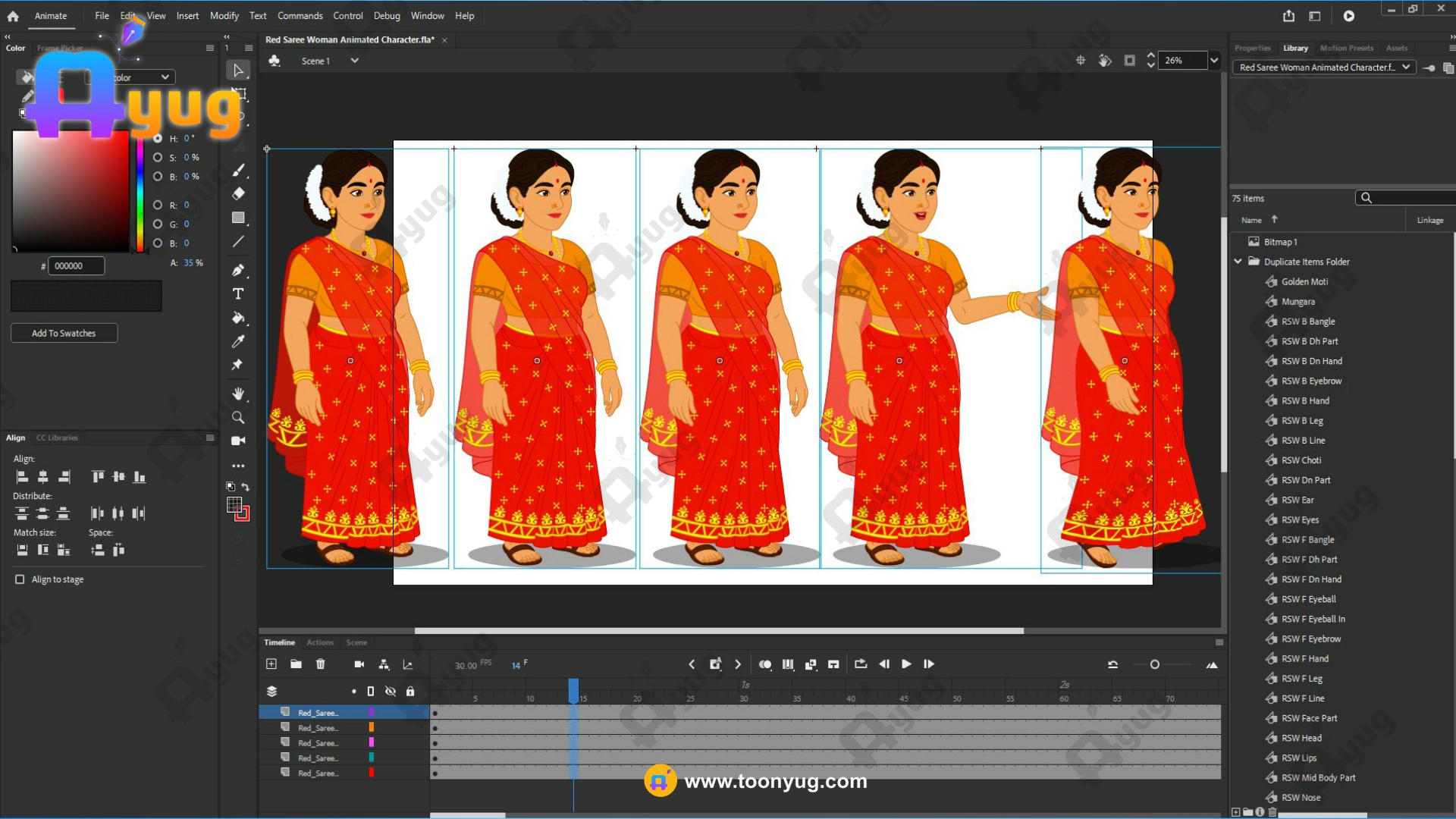Image resolution: width=1456 pixels, height=819 pixels.
Task: Open stage zoom percentage dropdown
Action: click(x=1214, y=61)
